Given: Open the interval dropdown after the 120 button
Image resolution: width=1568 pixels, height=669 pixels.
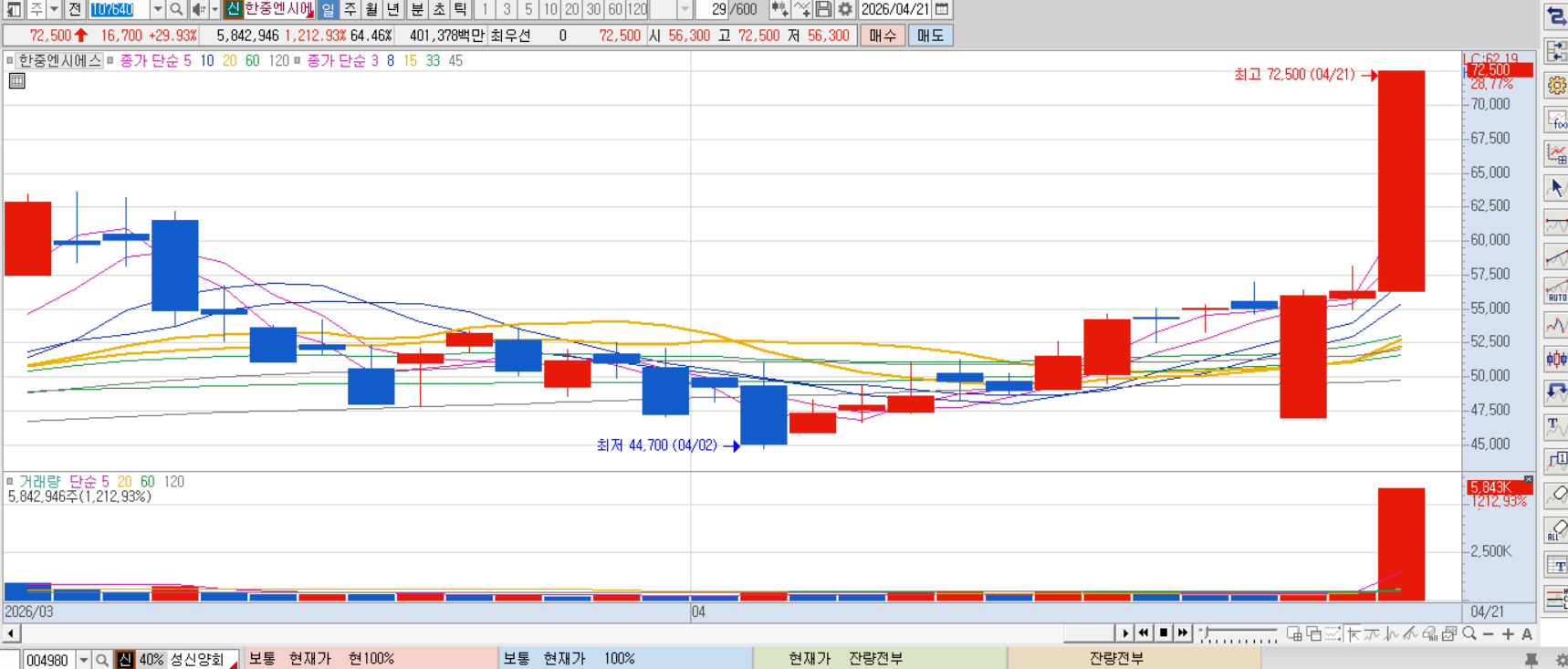Looking at the screenshot, I should 685,9.
